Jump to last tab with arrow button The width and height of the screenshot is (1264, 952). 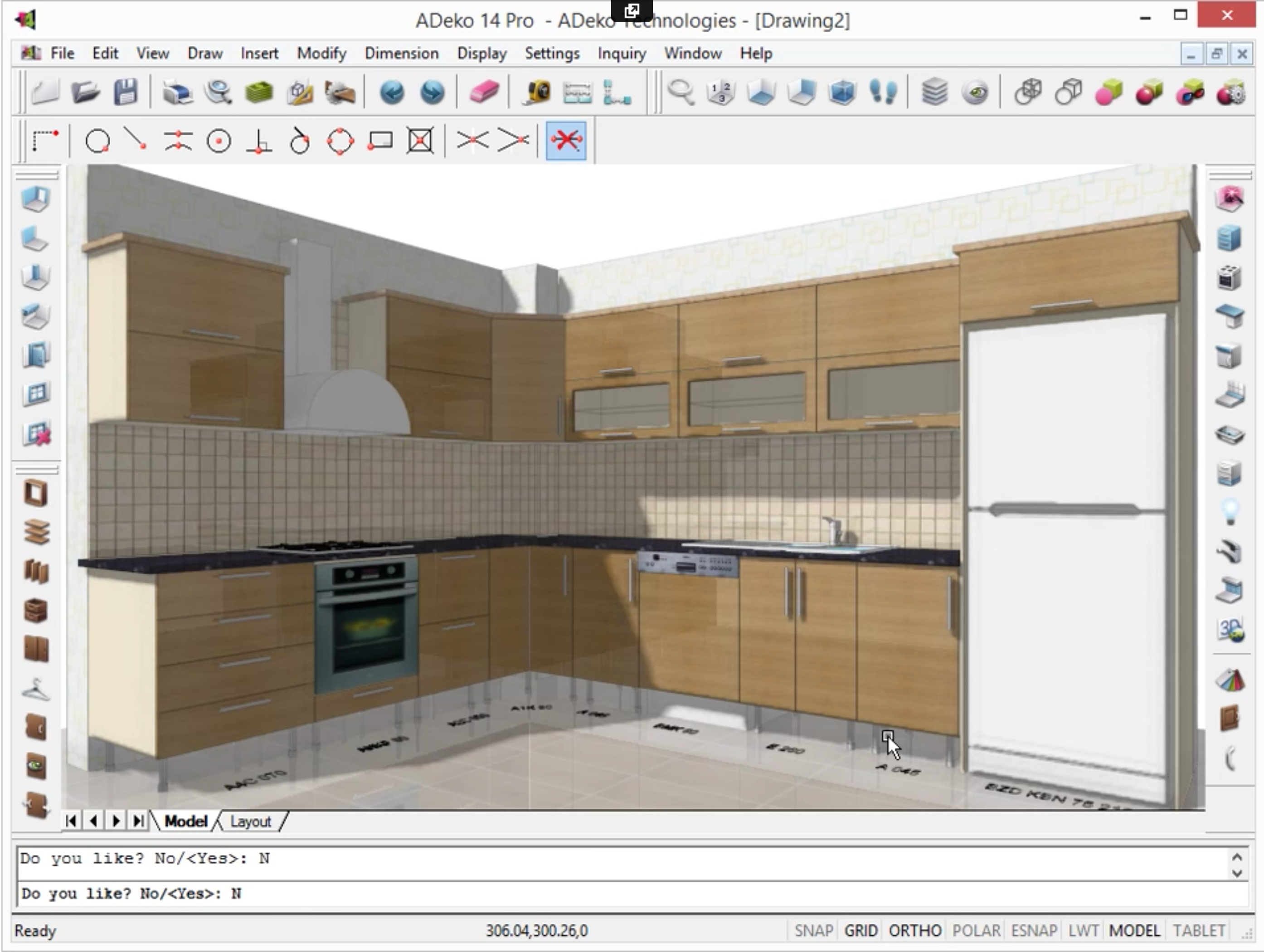138,821
